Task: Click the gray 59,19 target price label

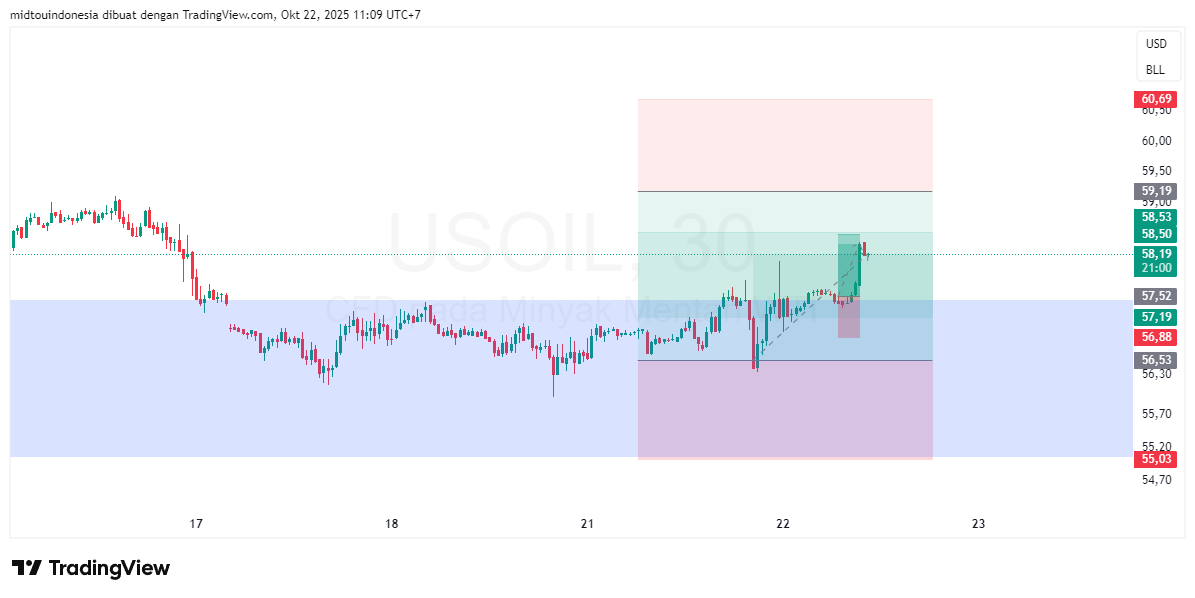Action: [1157, 190]
